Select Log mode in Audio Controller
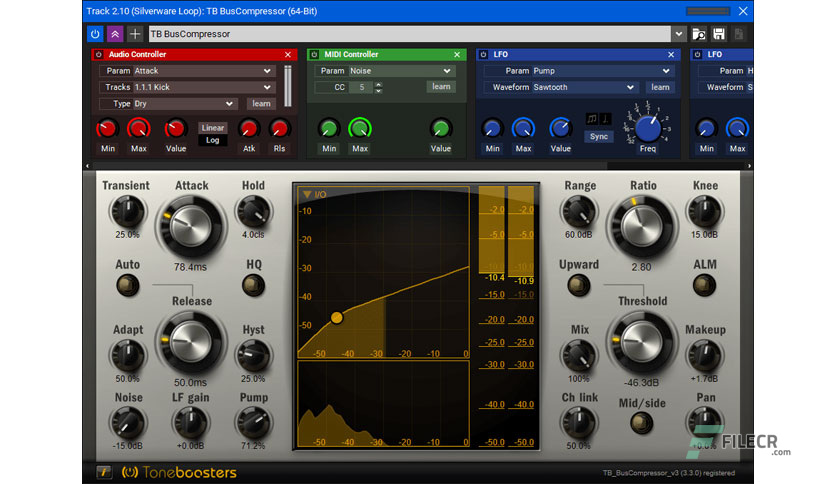836x484 pixels. pyautogui.click(x=213, y=140)
